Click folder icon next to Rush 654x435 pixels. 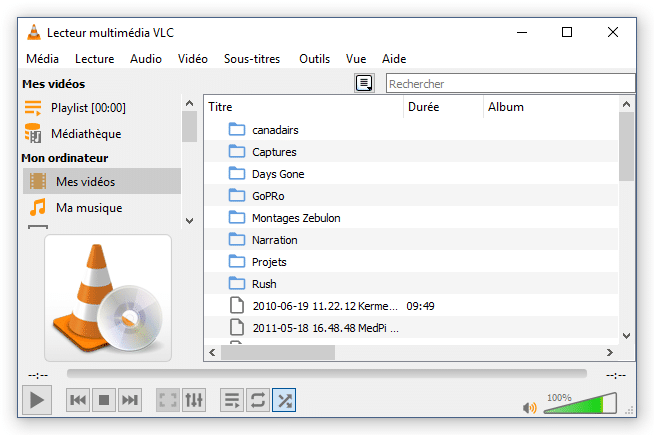point(237,283)
